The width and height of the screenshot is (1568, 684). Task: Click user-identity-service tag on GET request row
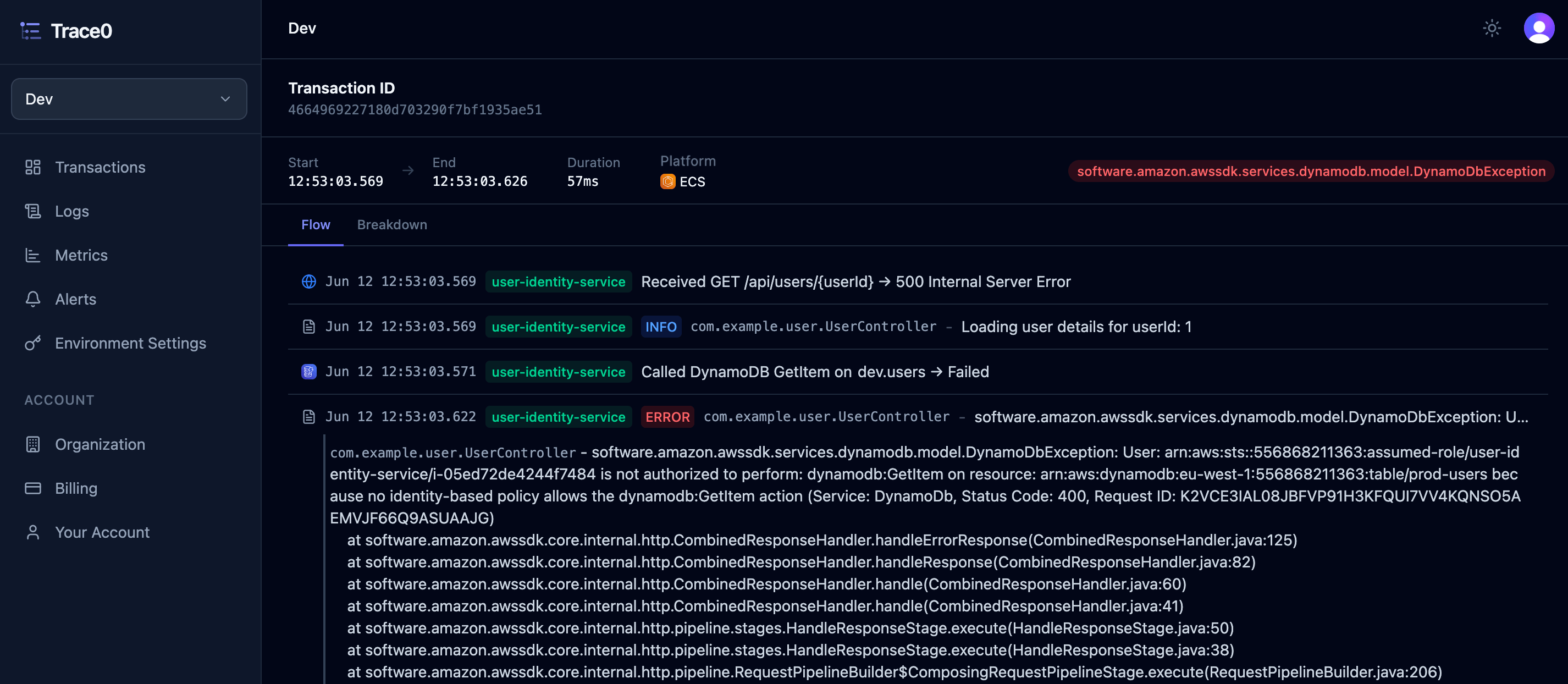coord(558,282)
